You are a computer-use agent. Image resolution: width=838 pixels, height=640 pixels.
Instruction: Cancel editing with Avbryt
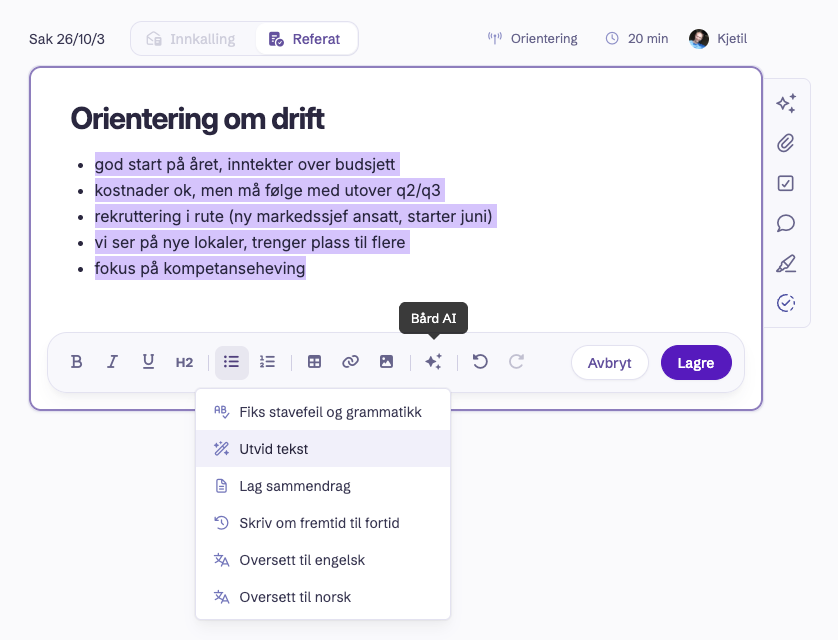point(610,363)
